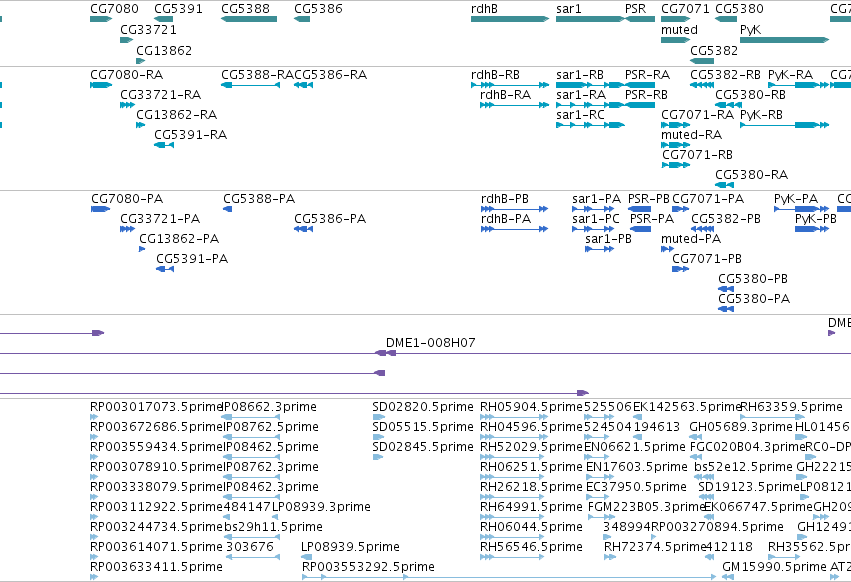
Task: Click the CG33721 gene label
Action: coord(148,29)
